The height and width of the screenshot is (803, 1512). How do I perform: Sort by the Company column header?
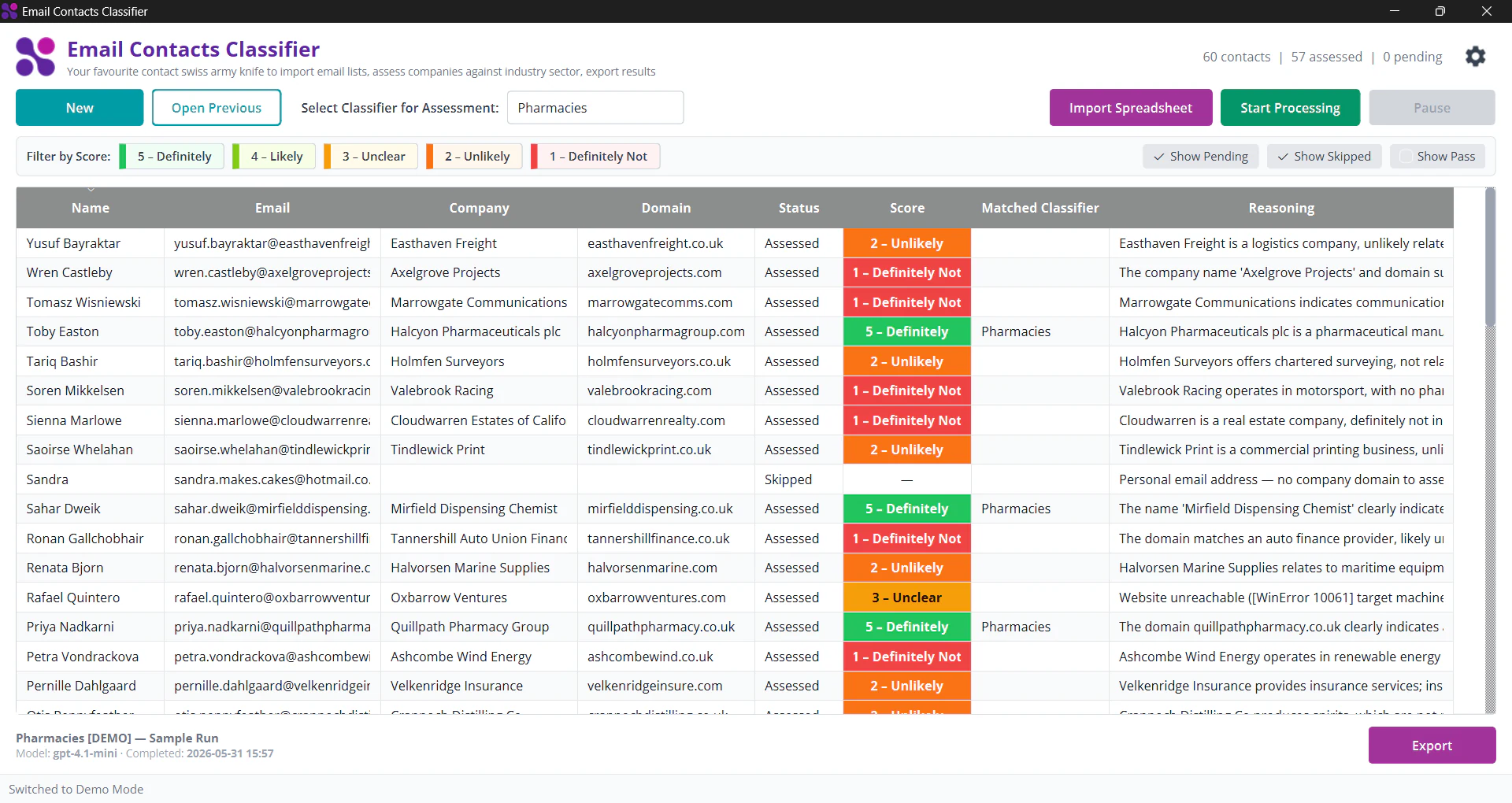(x=479, y=208)
